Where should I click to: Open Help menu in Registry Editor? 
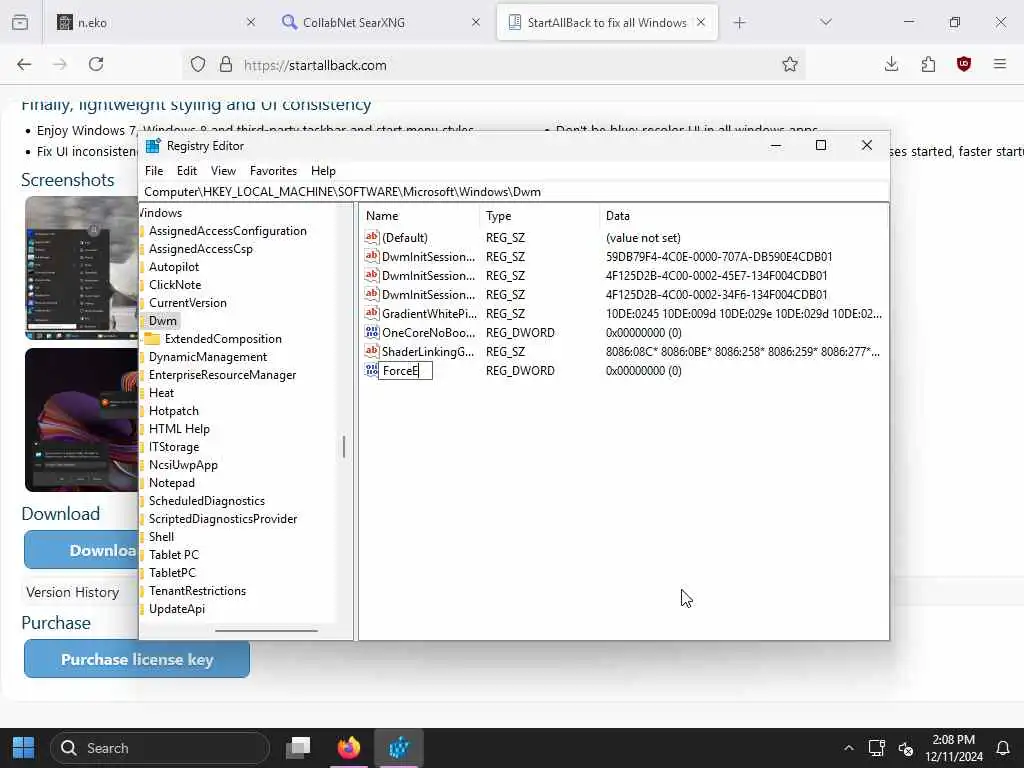point(323,171)
